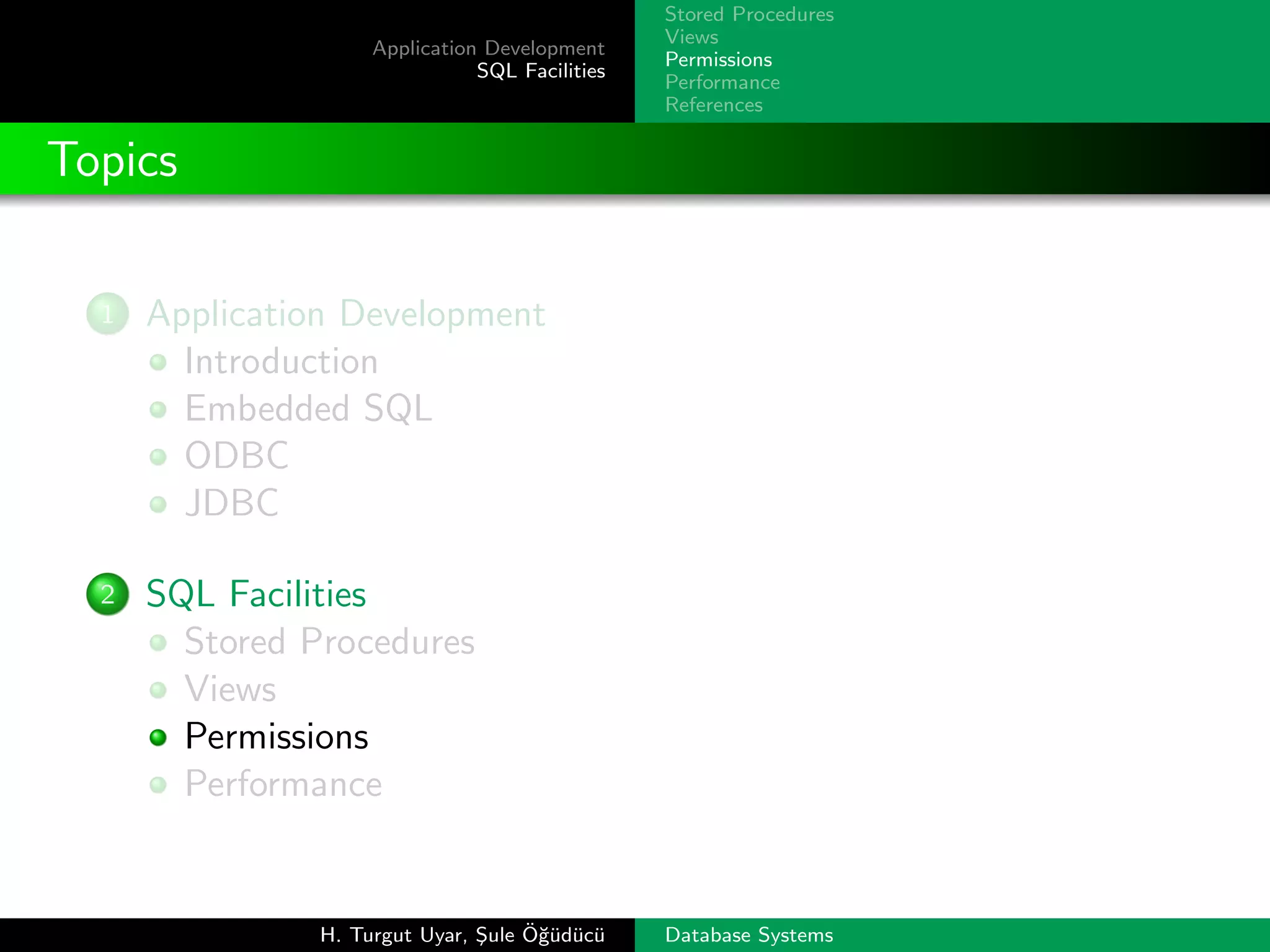Open References in header navigation
Screen dimensions: 1270x952
pyautogui.click(x=714, y=105)
